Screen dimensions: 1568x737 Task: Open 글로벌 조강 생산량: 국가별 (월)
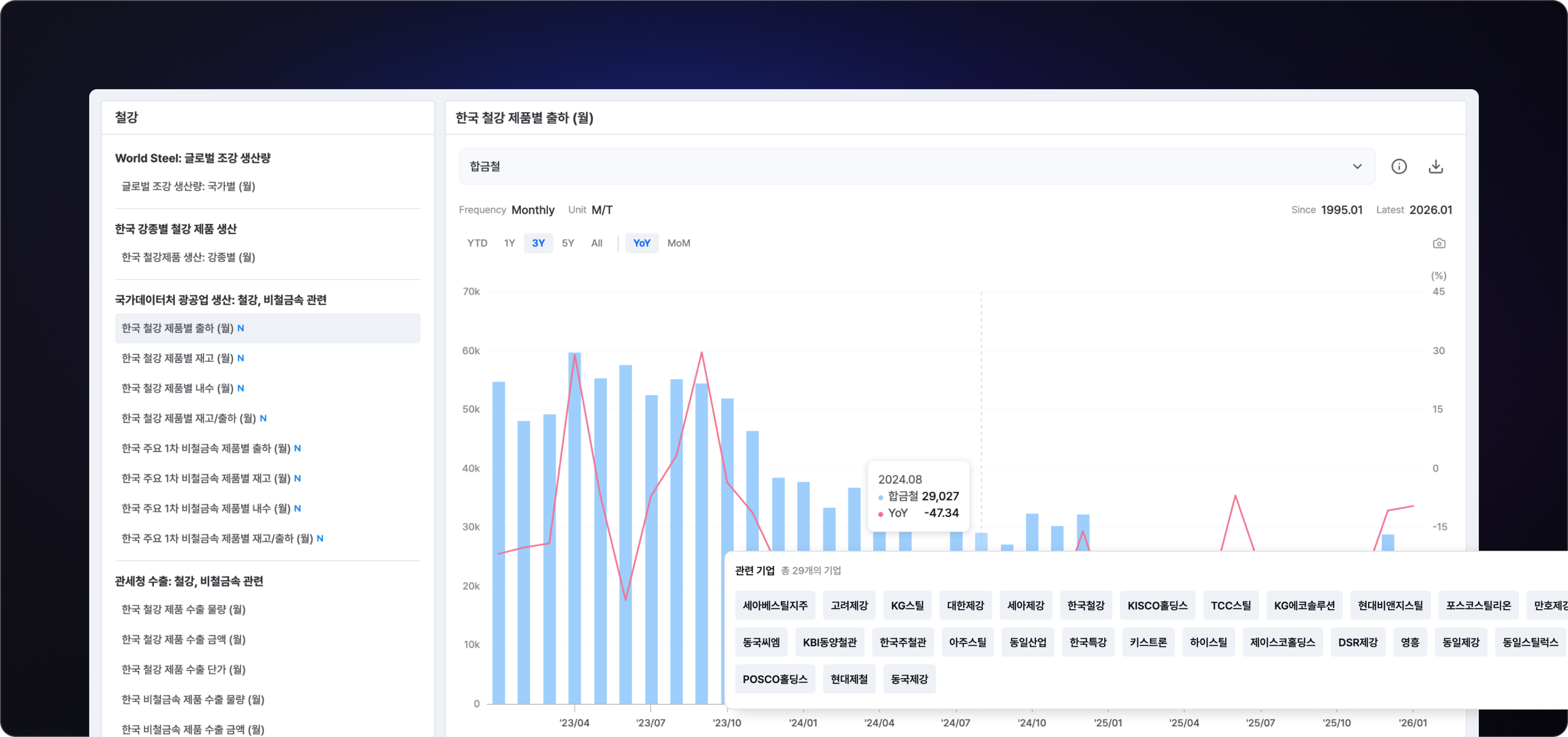coord(188,186)
